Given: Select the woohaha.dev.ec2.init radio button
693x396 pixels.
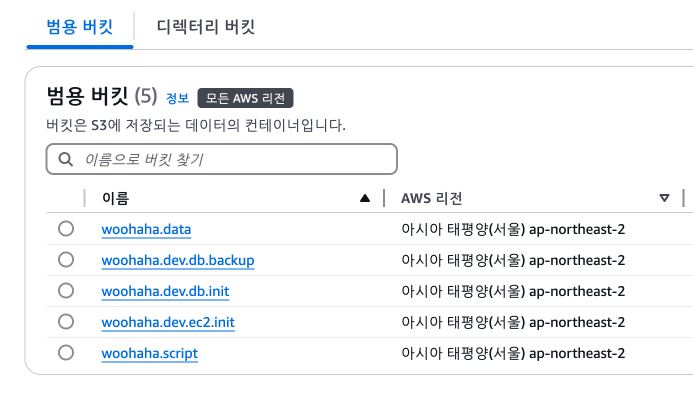Looking at the screenshot, I should (66, 322).
